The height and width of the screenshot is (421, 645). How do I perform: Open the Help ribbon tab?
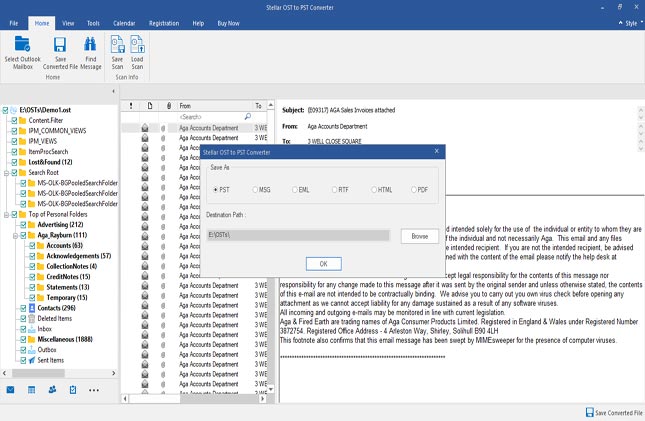click(198, 23)
